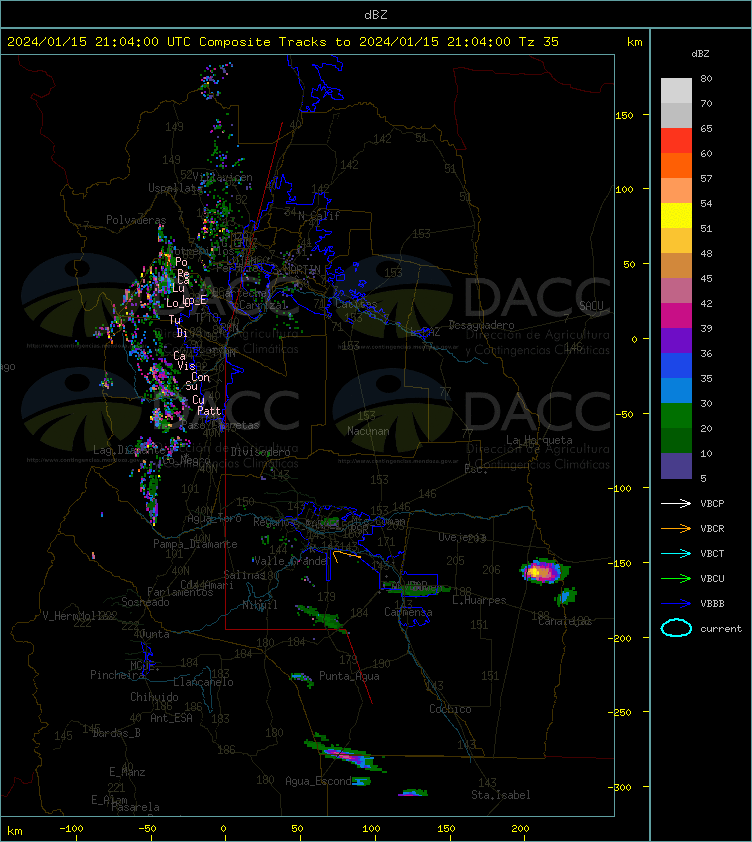Image resolution: width=752 pixels, height=842 pixels.
Task: Click the cyan 'current' ellipse symbol
Action: click(x=676, y=628)
